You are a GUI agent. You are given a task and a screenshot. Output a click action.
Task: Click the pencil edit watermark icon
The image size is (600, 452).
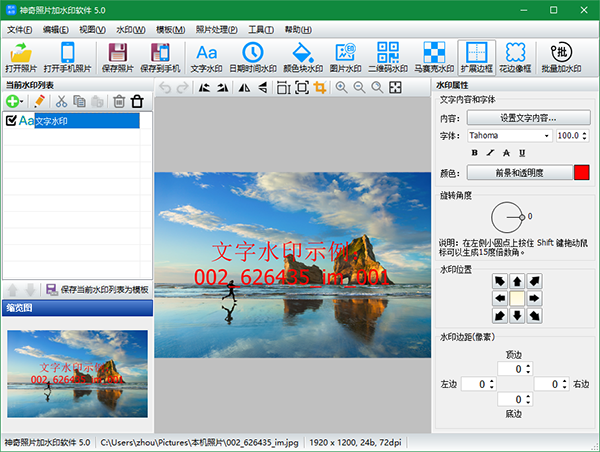coord(39,101)
